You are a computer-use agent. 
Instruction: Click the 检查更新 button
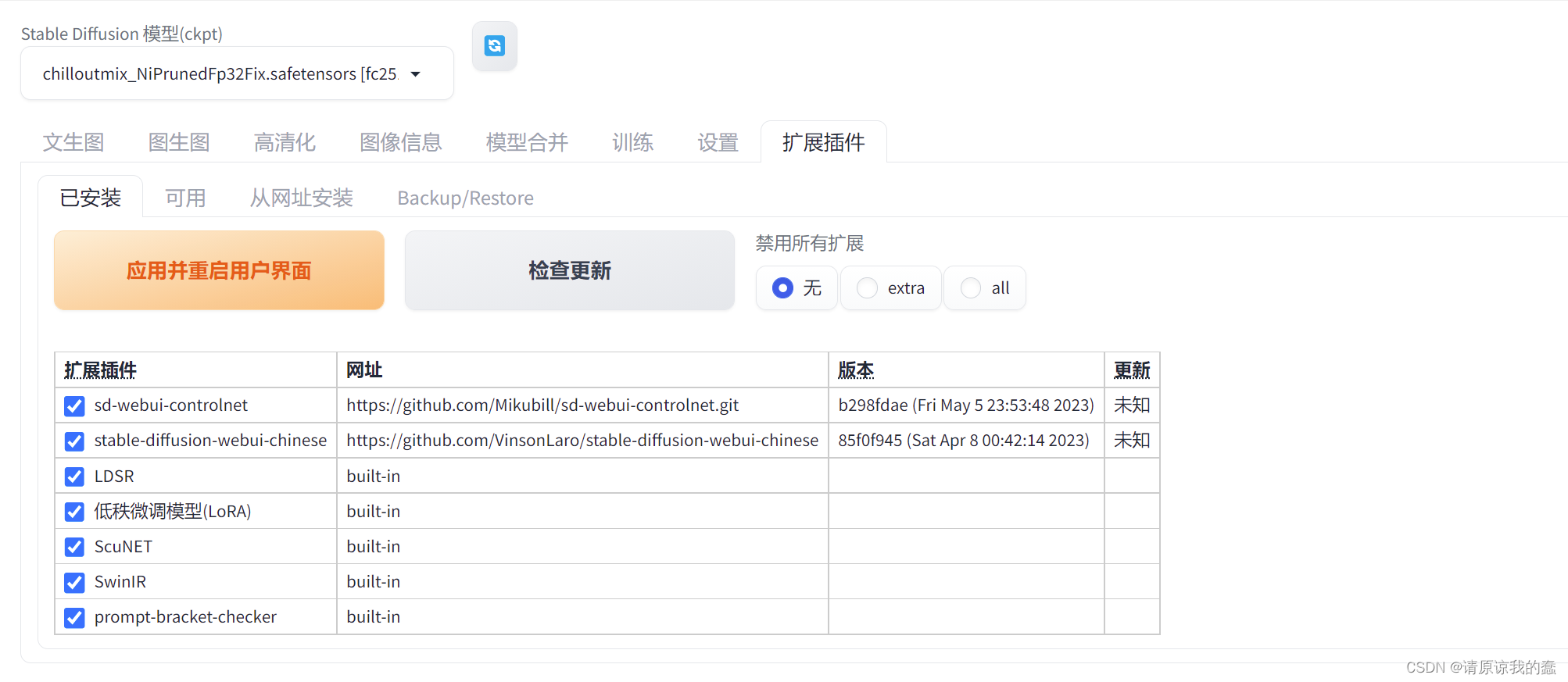[570, 270]
